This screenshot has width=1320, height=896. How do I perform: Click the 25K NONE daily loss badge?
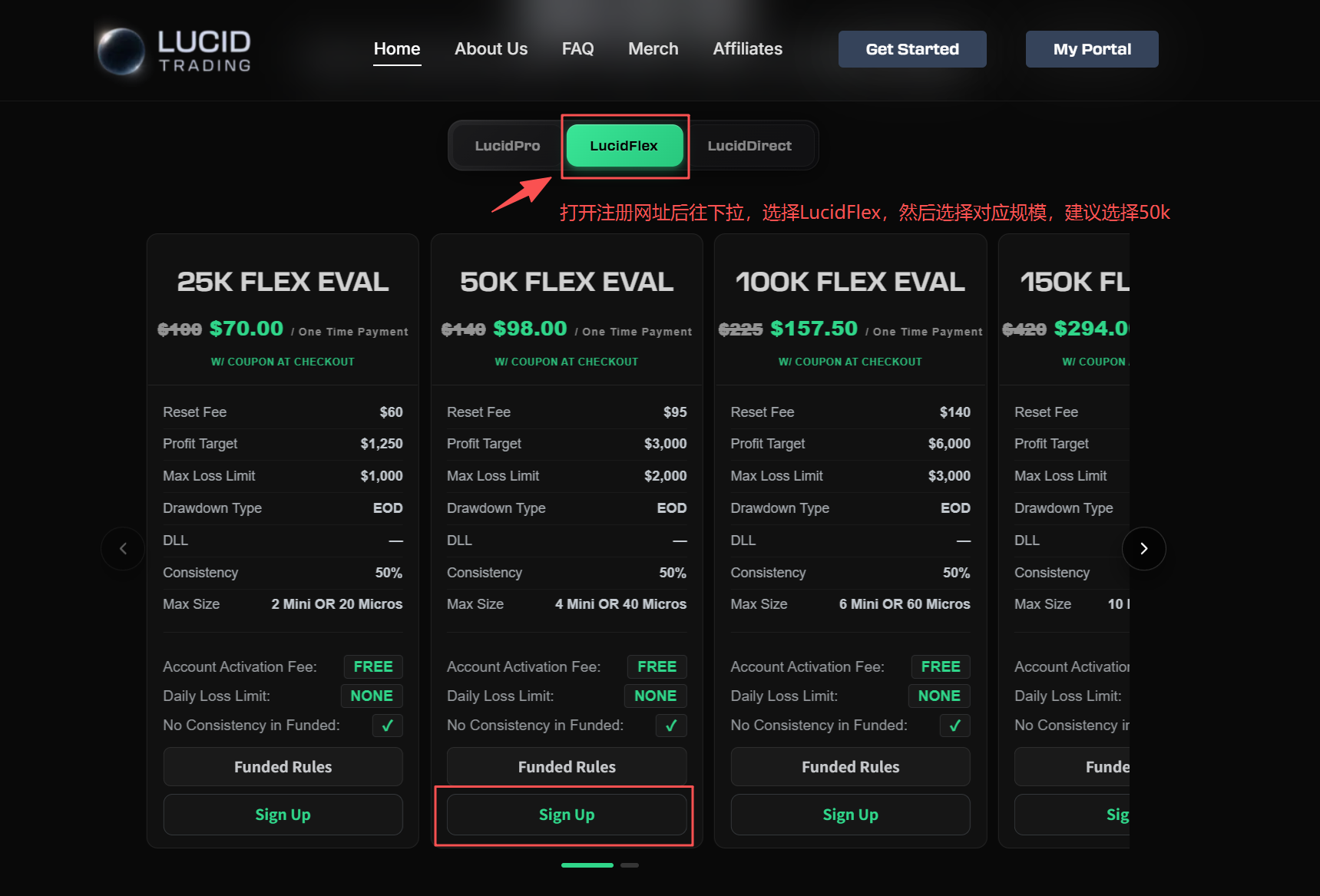coord(372,696)
